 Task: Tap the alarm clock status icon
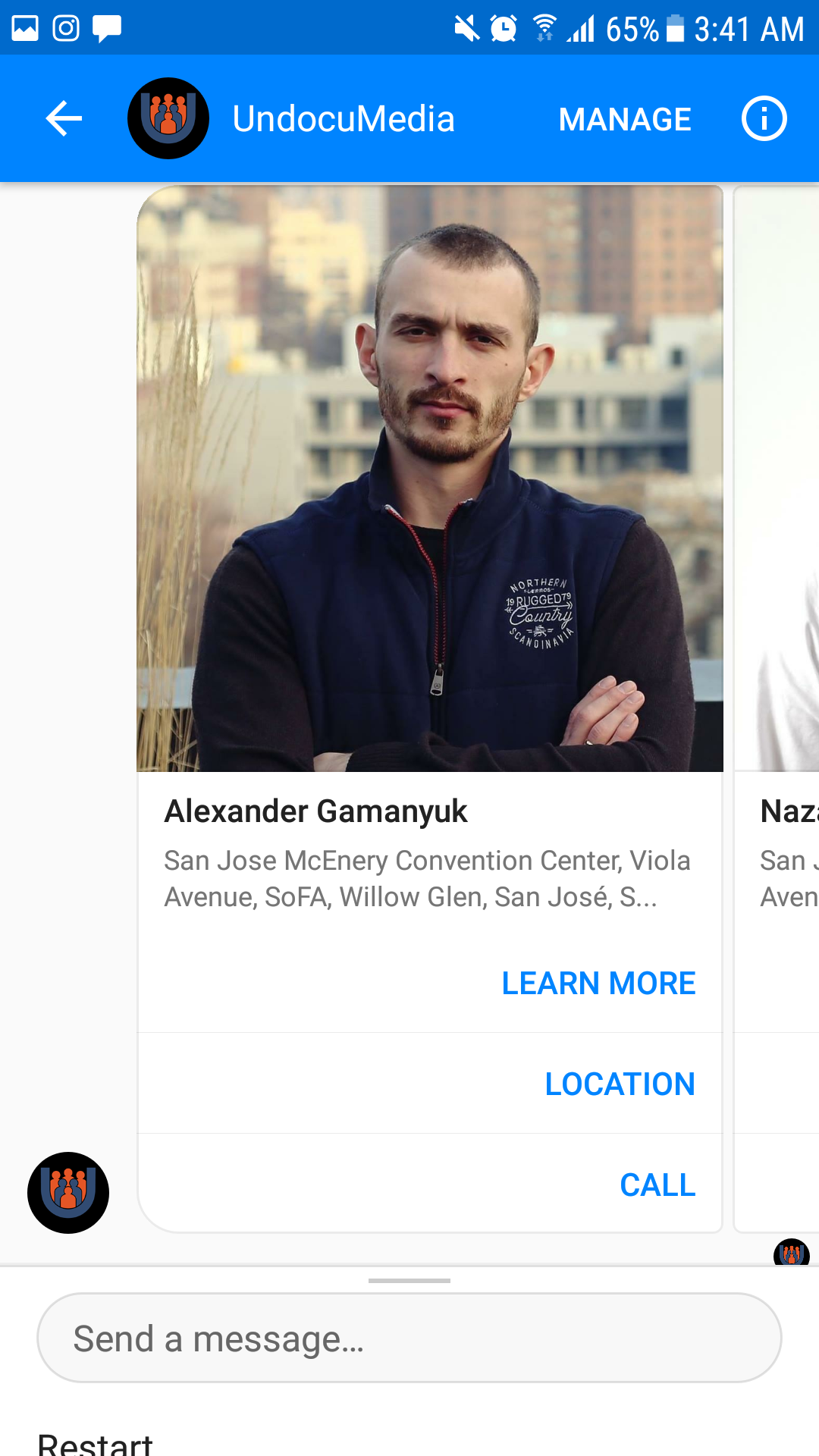coord(504,29)
